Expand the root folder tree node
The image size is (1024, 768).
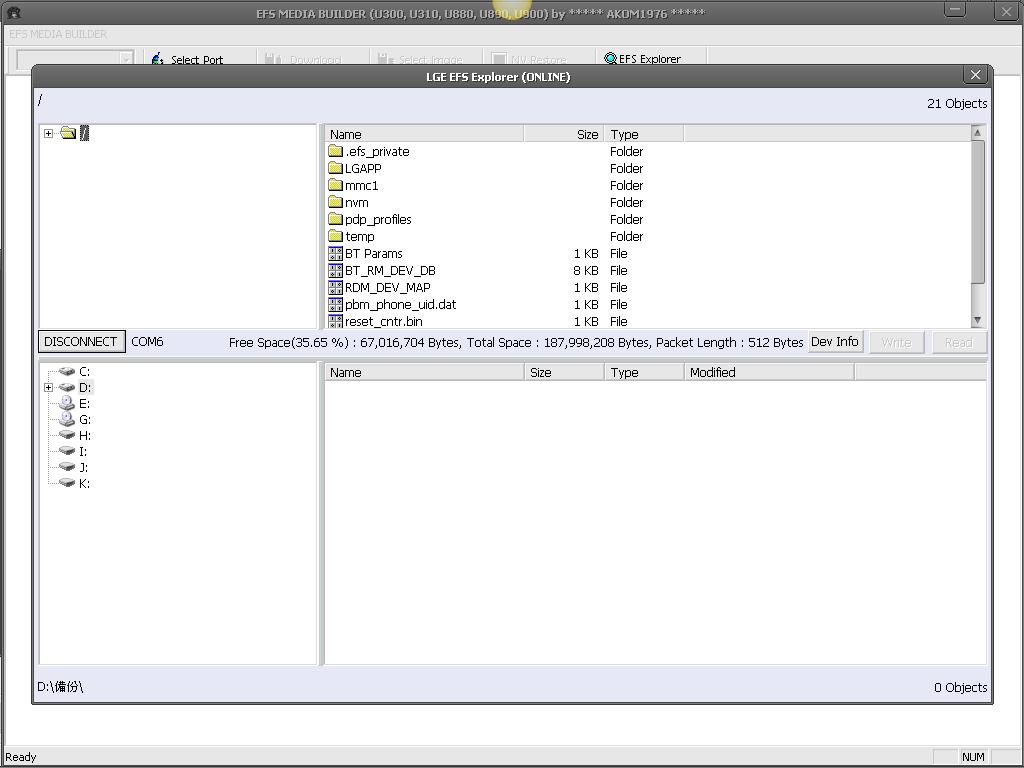(x=48, y=133)
